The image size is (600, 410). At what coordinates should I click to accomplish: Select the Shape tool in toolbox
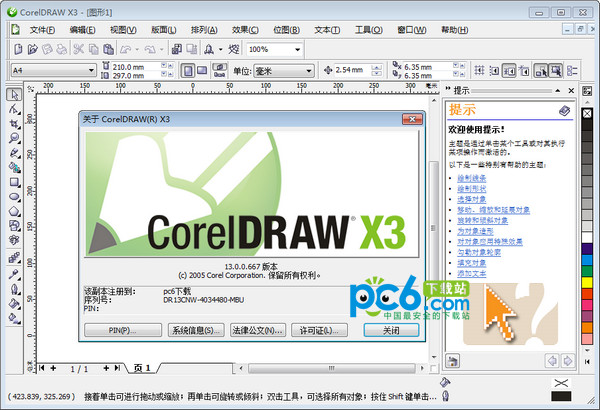pyautogui.click(x=14, y=109)
